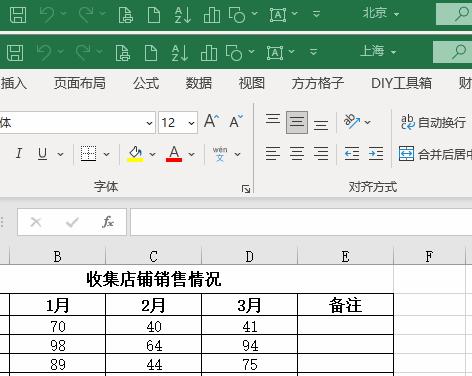472x376 pixels.
Task: Apply red font color
Action: 174,154
